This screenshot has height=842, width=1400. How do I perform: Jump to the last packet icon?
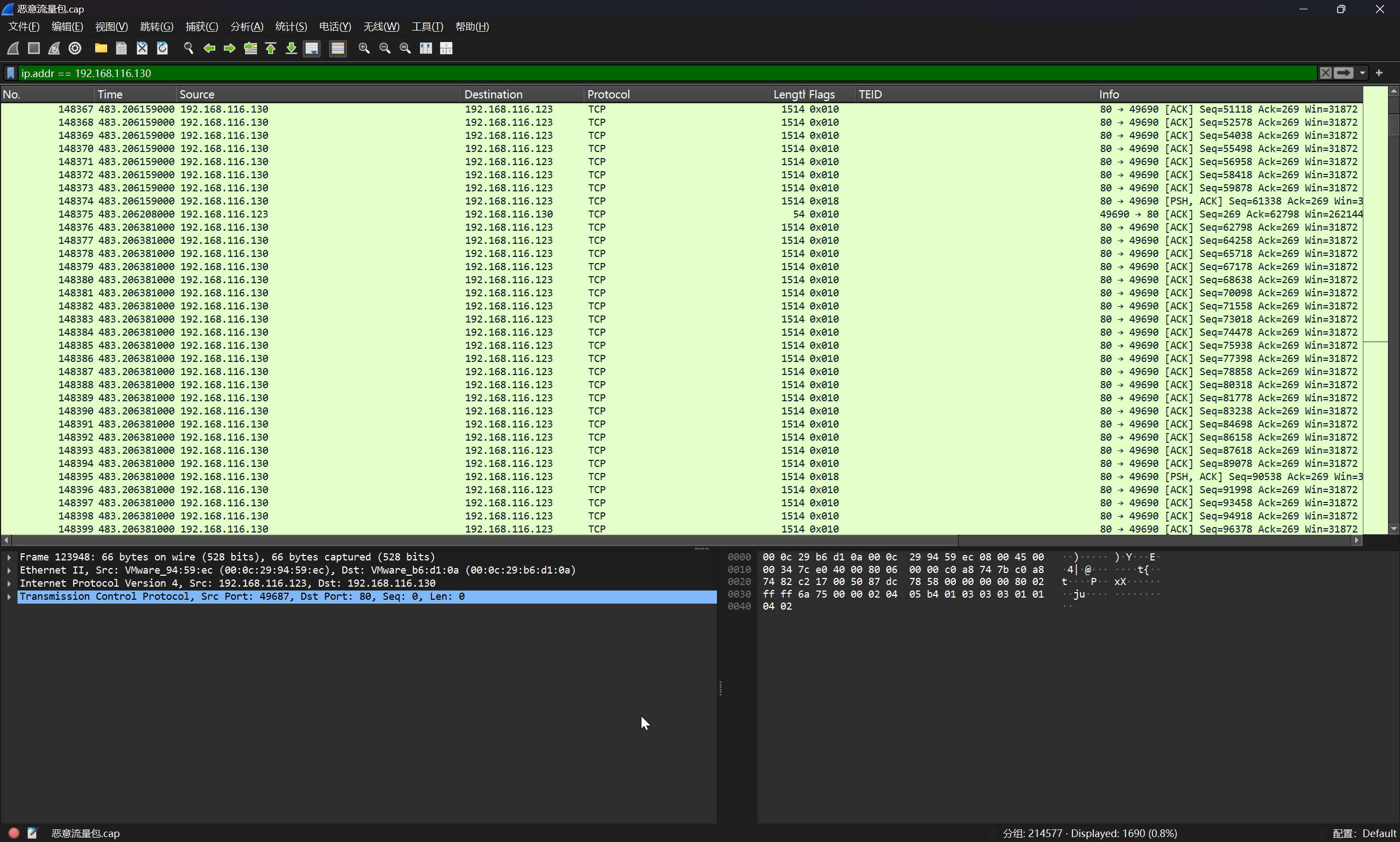pyautogui.click(x=291, y=48)
